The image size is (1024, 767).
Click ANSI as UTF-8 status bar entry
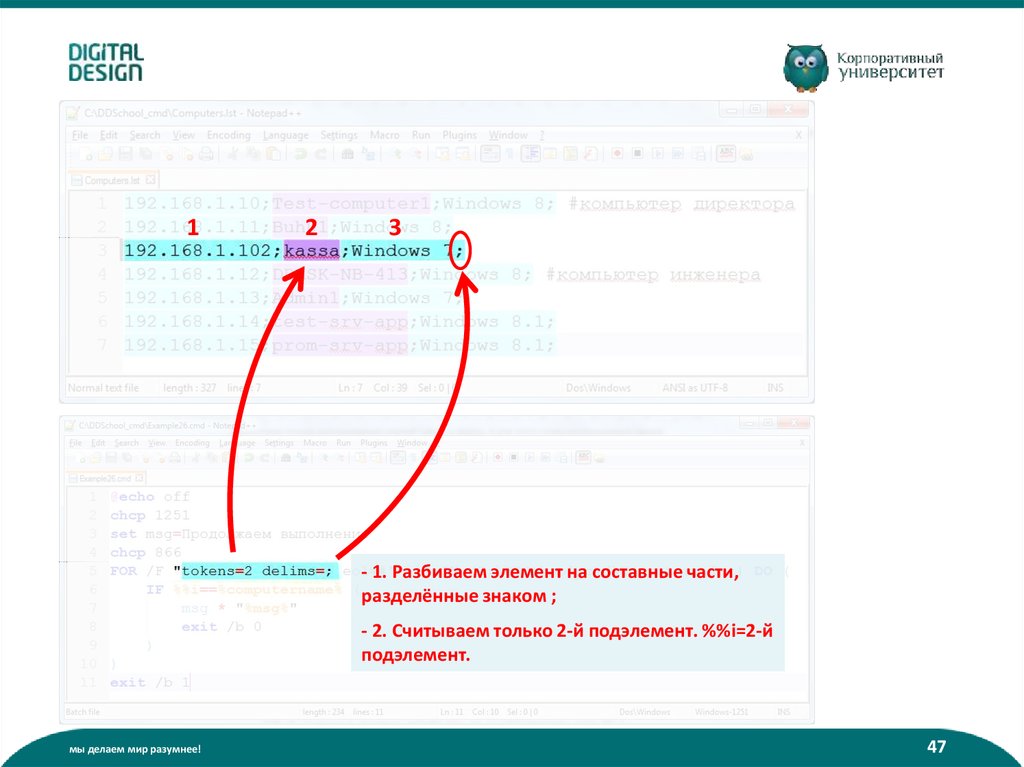click(x=695, y=387)
